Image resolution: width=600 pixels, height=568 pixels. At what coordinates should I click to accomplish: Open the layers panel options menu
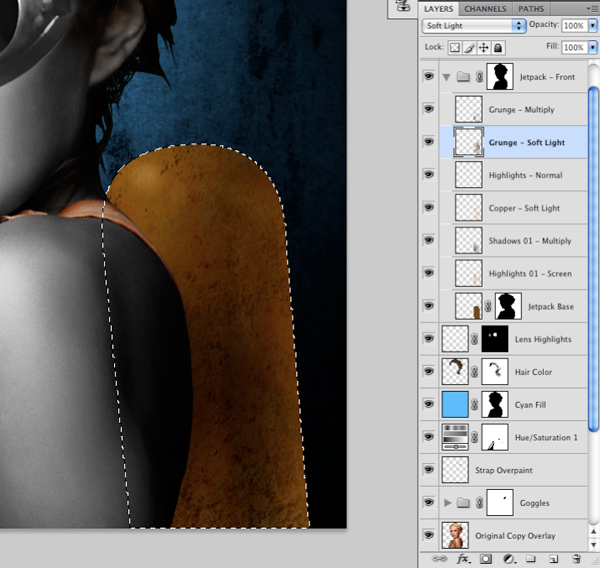coord(592,8)
